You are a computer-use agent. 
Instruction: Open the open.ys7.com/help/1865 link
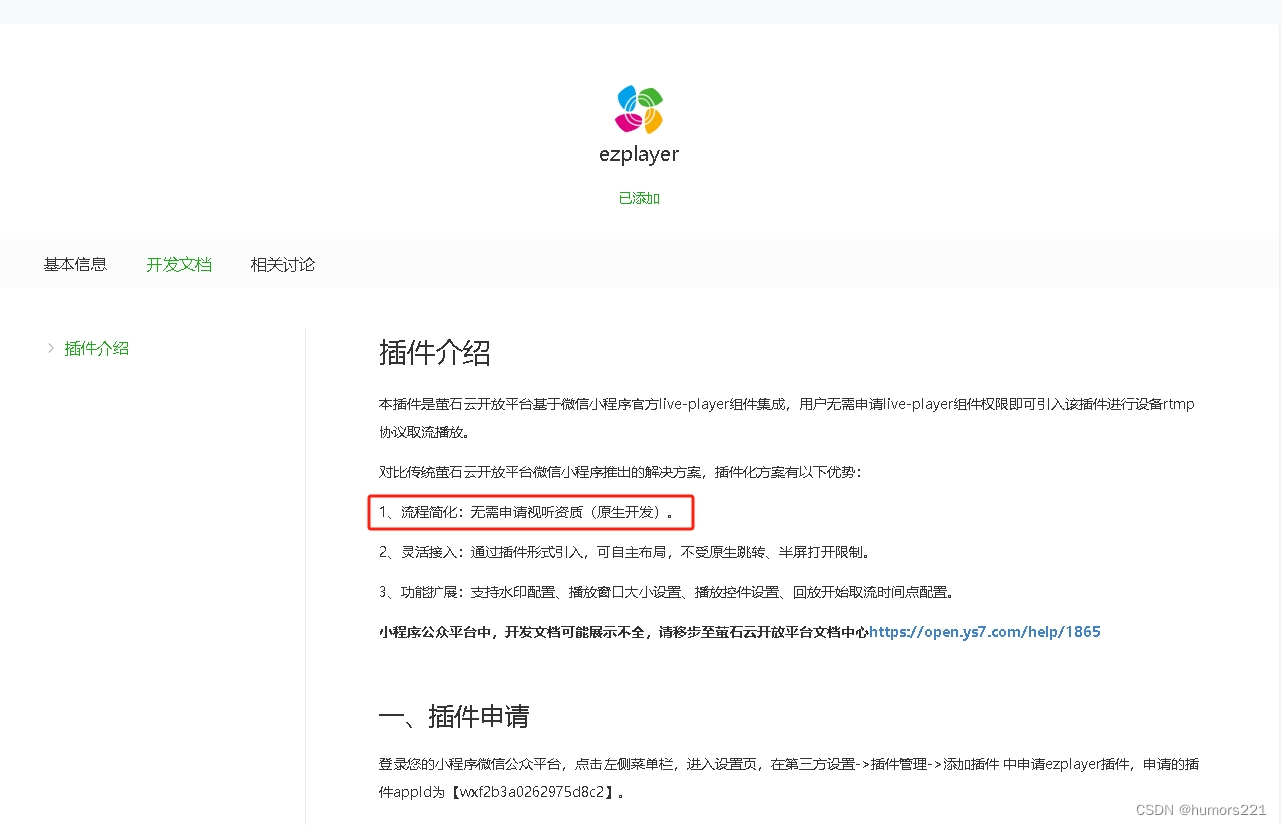985,632
